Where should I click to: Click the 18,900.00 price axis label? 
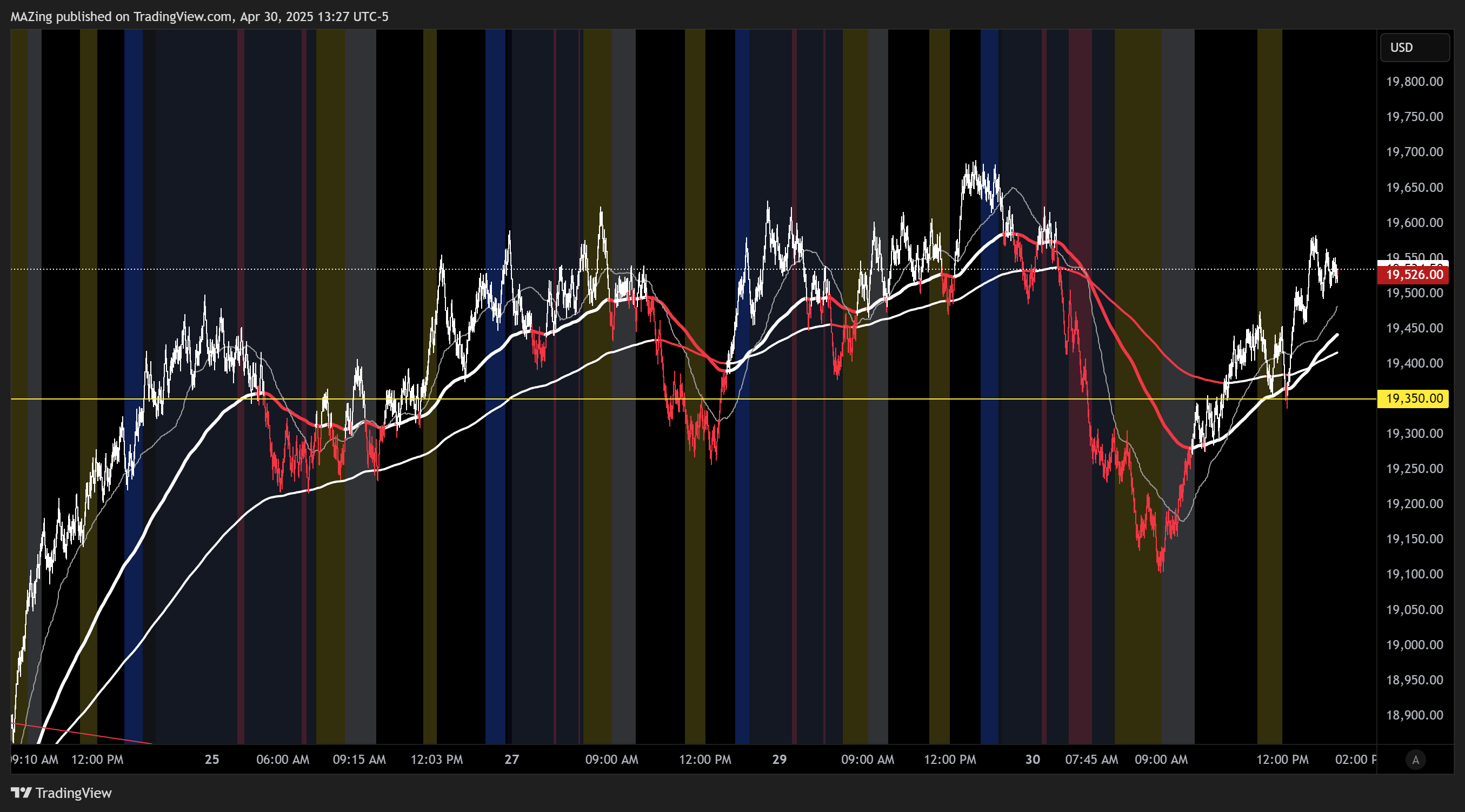pyautogui.click(x=1414, y=715)
